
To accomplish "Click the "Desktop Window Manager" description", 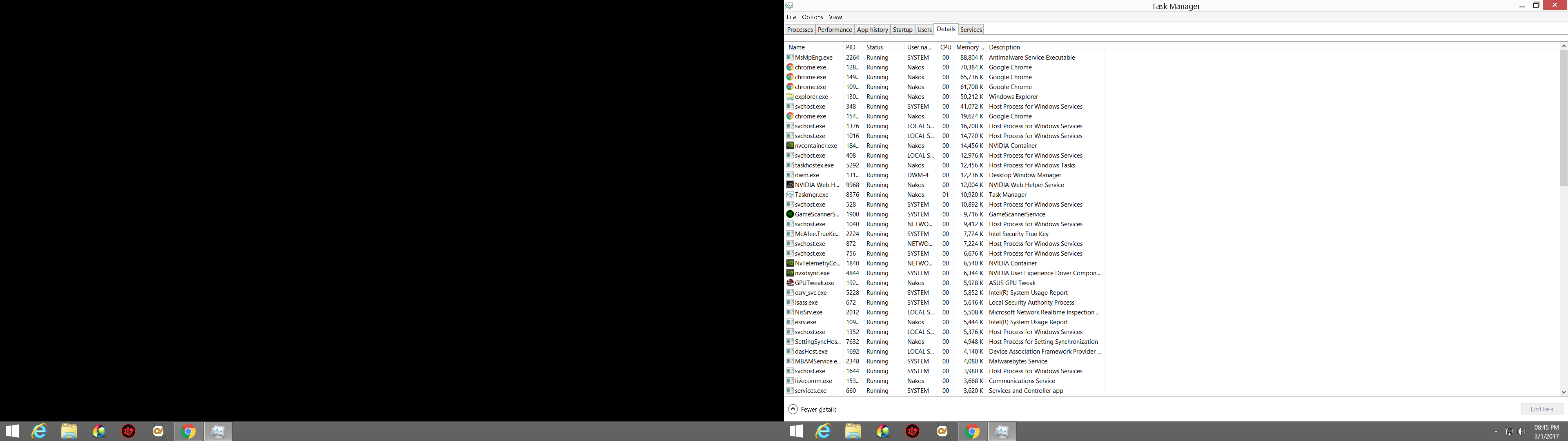I will [x=1025, y=175].
